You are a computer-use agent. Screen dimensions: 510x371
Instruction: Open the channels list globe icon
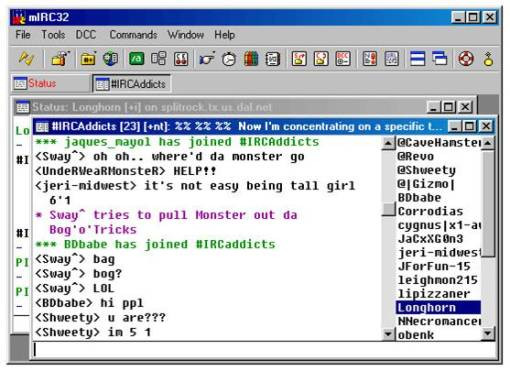[110, 59]
